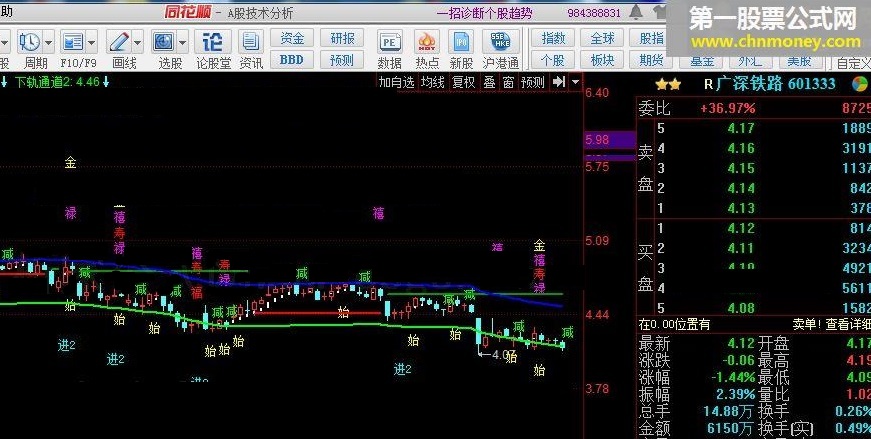Viewport: 871px width, 439px height.
Task: Open the 新股 IPO icon
Action: (461, 42)
